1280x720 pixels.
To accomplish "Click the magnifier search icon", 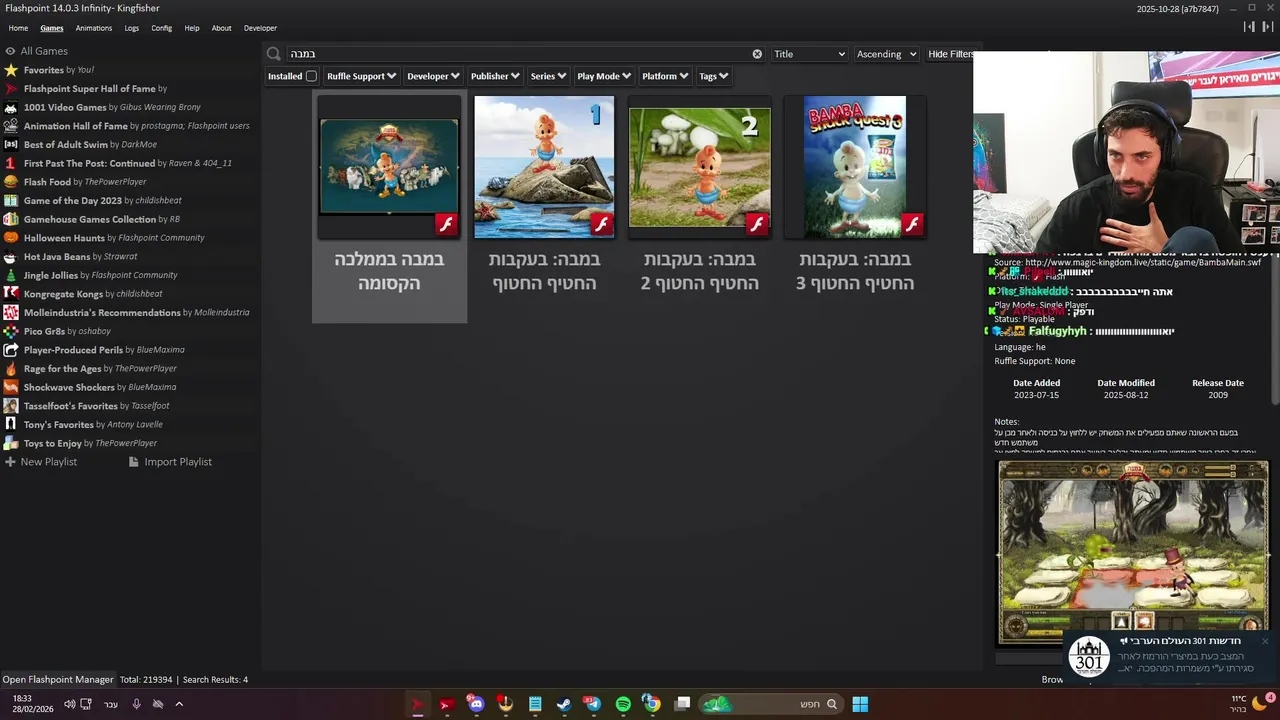I will coord(273,54).
